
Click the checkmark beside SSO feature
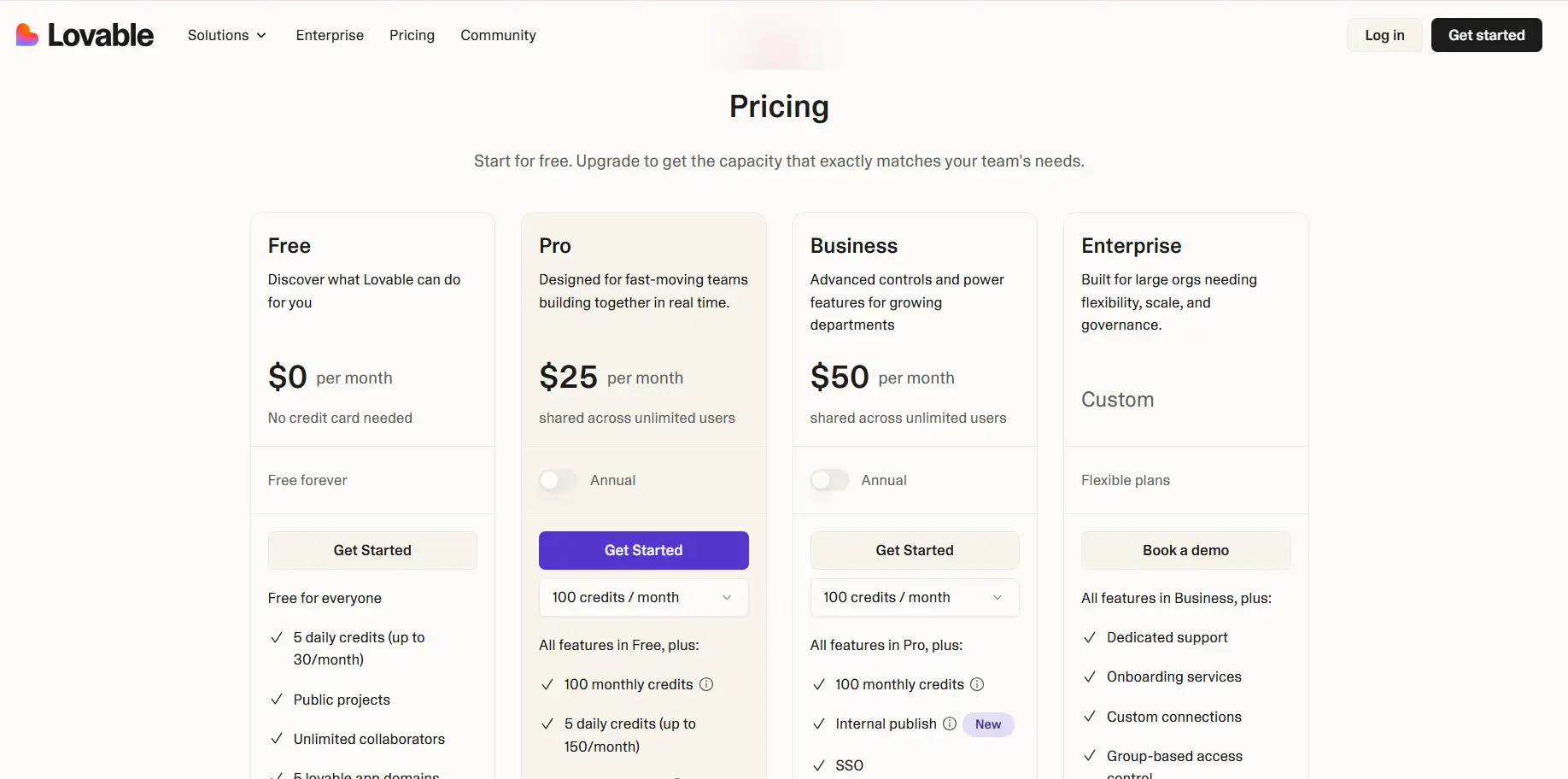point(818,765)
